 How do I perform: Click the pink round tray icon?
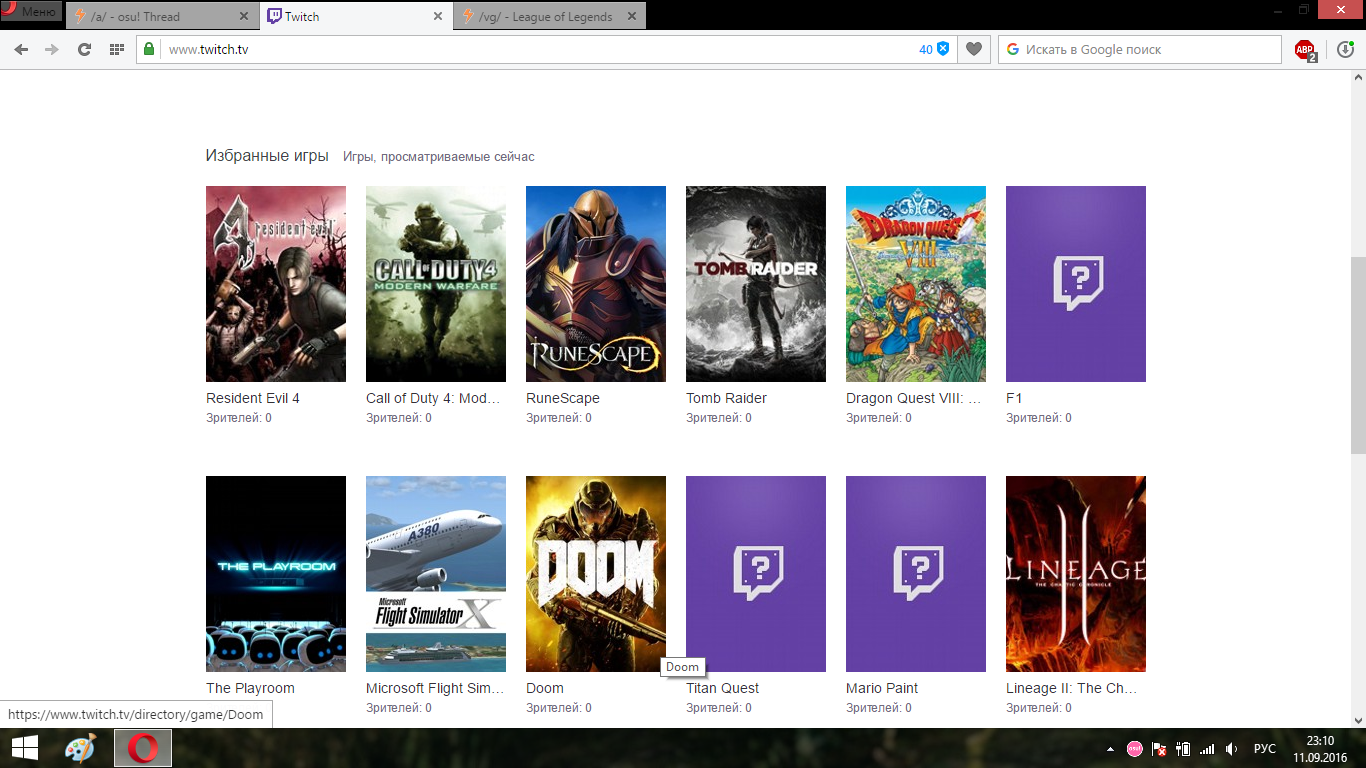click(1135, 749)
